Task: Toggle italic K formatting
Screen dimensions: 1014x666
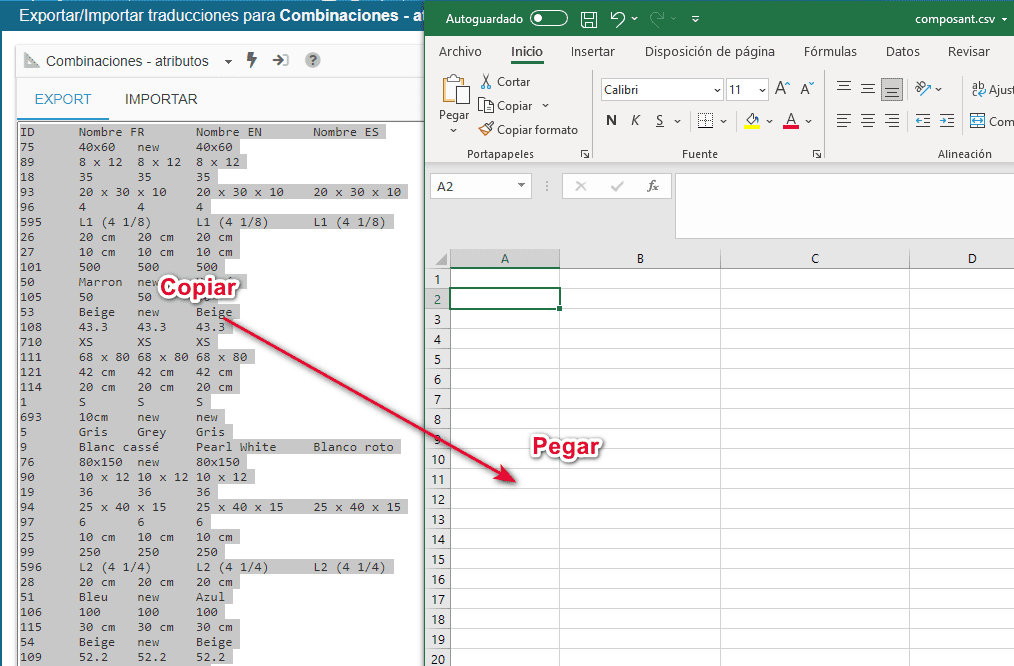Action: (x=636, y=121)
